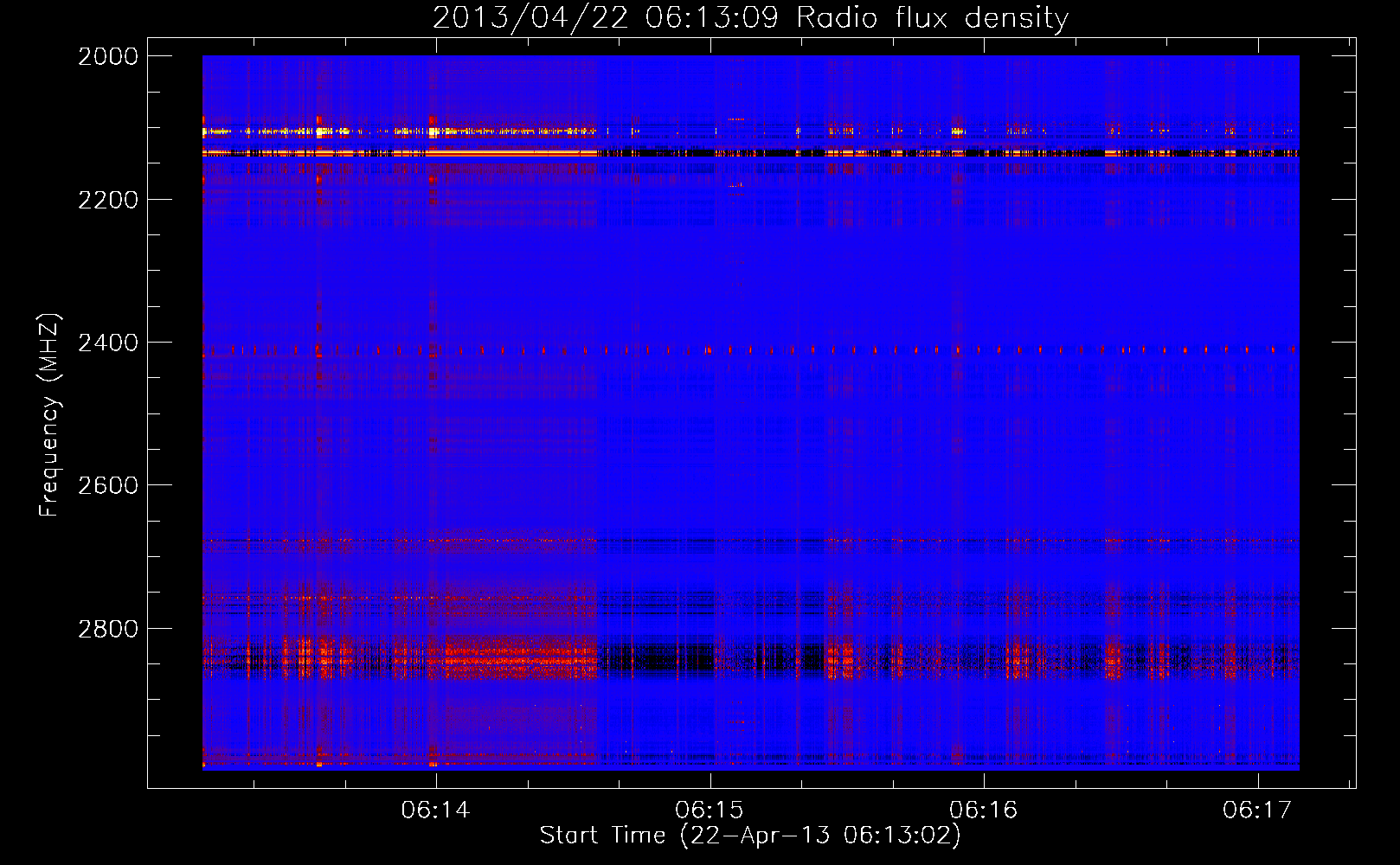Click the 'Start Time (22-Apr-13 06:13:02)' axis title
The height and width of the screenshot is (865, 1400).
750,836
